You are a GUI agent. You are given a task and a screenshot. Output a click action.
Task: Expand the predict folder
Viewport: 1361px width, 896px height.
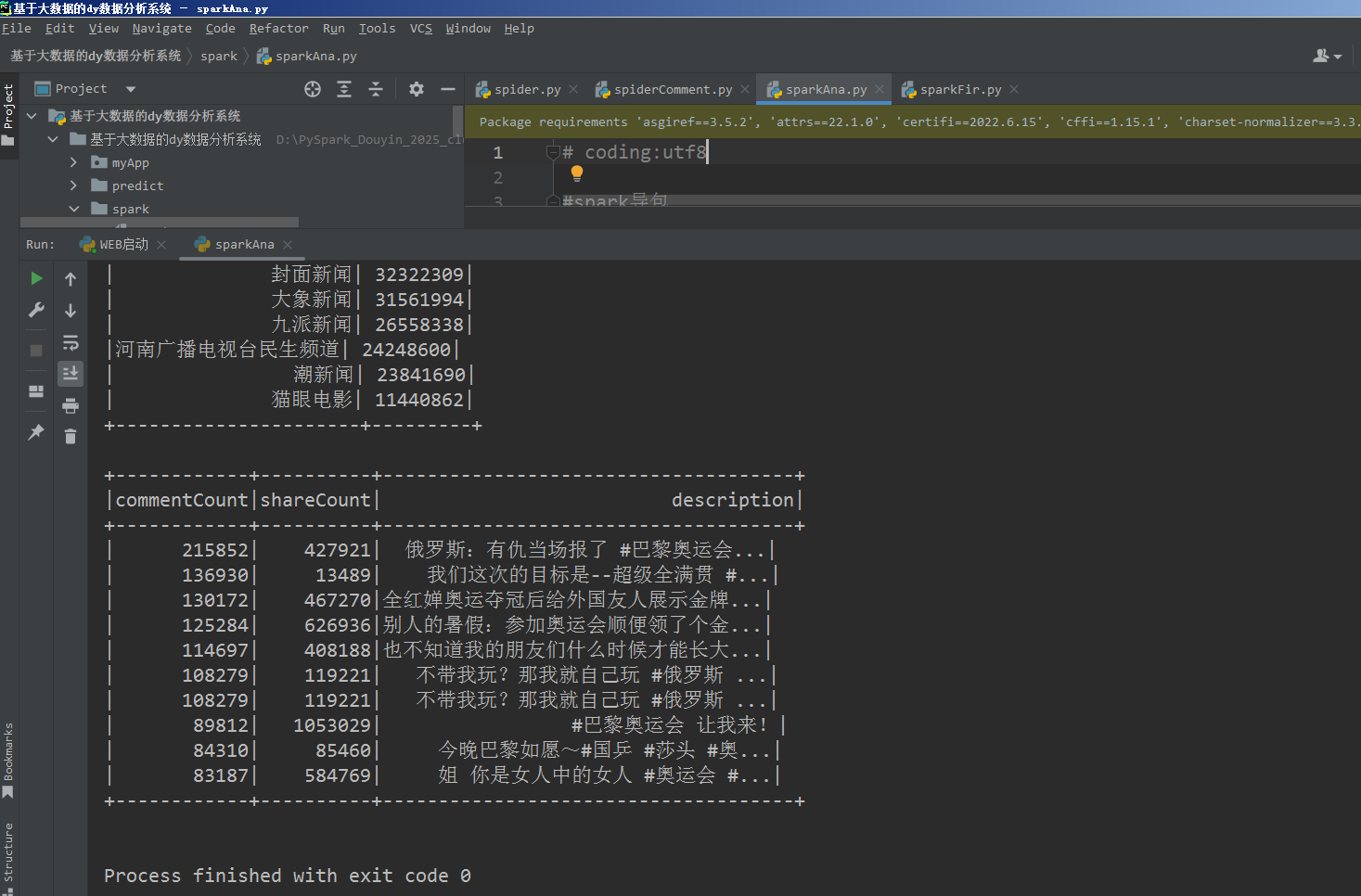click(x=73, y=186)
